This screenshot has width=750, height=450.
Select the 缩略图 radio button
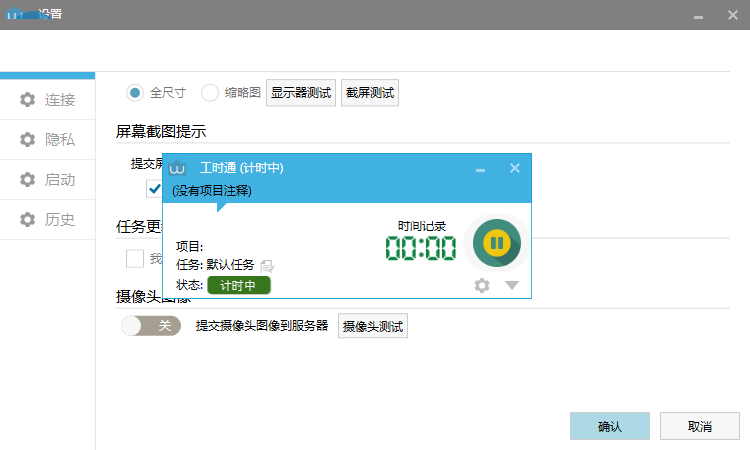click(210, 92)
